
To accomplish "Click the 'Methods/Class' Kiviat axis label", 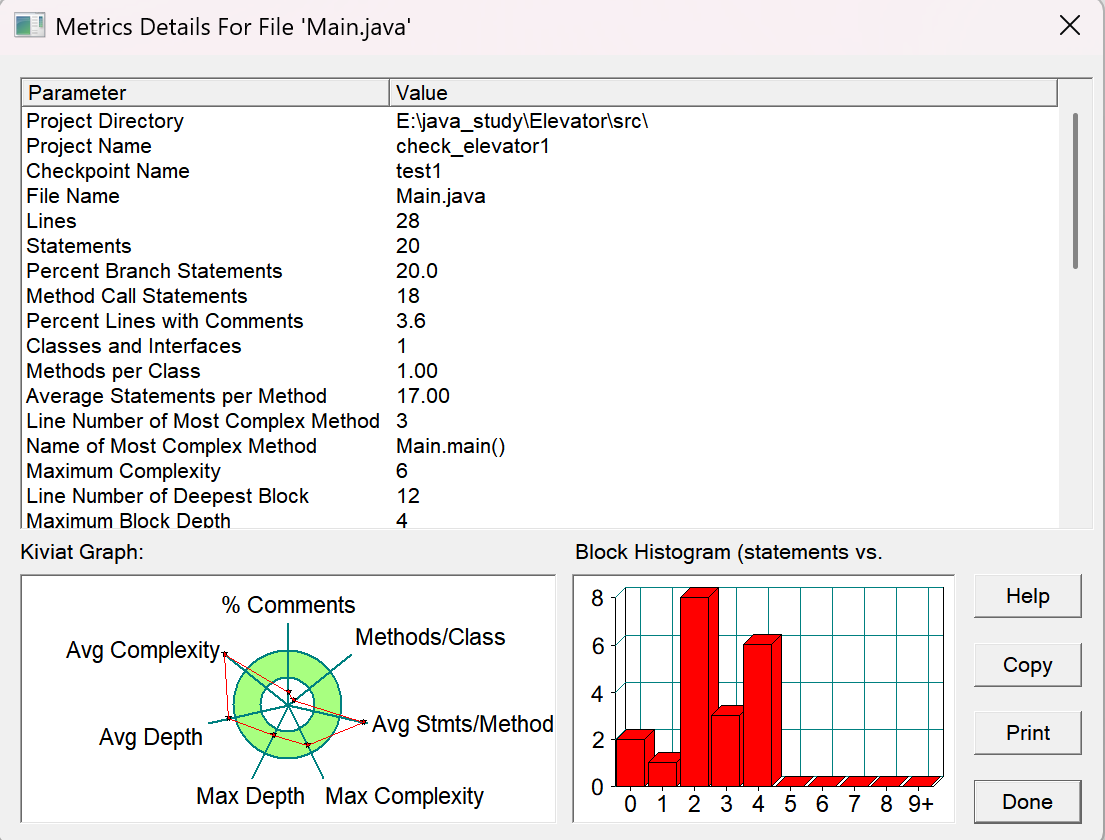I will (x=430, y=637).
